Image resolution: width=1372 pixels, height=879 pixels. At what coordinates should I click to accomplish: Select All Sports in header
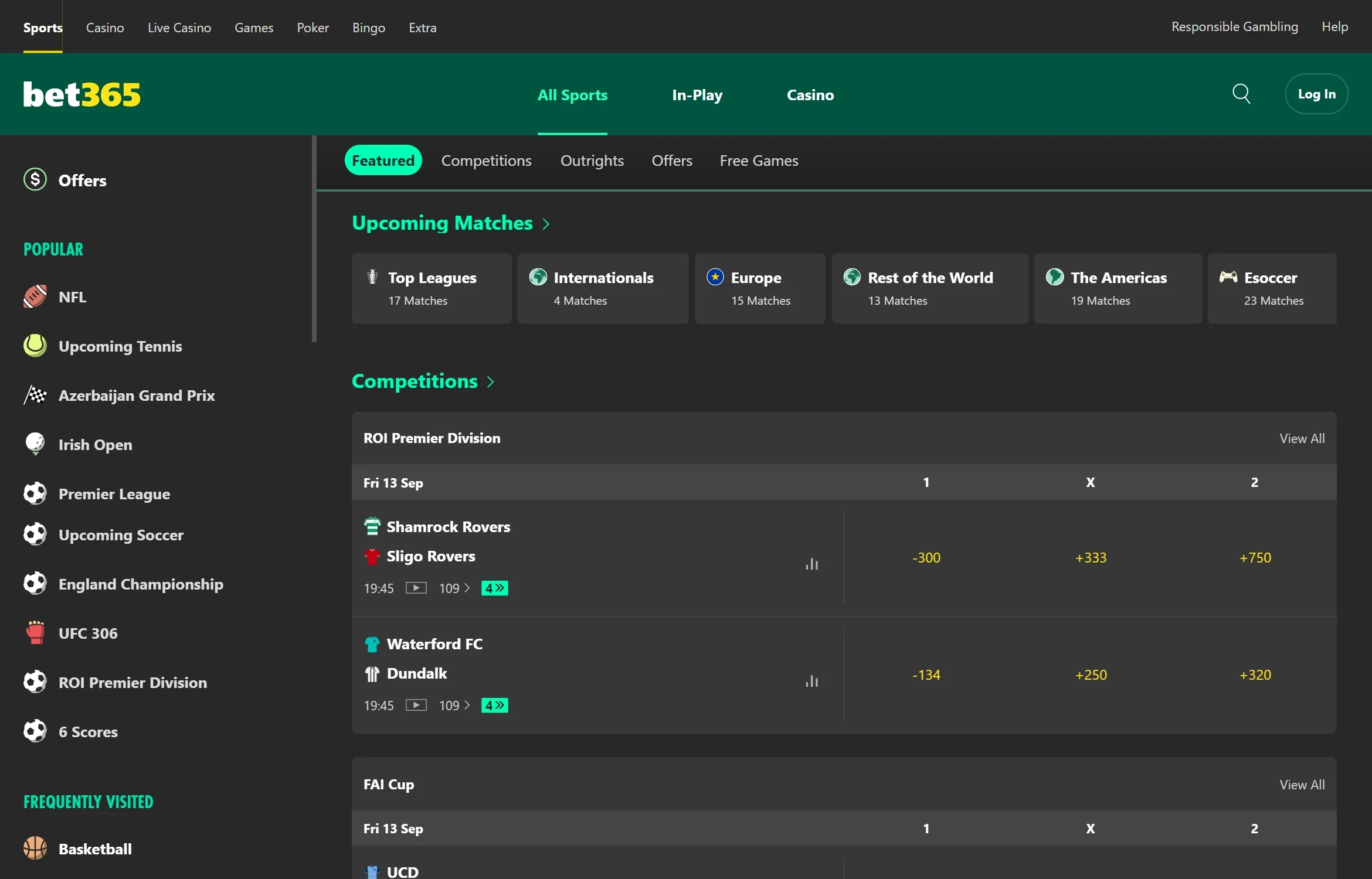pyautogui.click(x=572, y=95)
